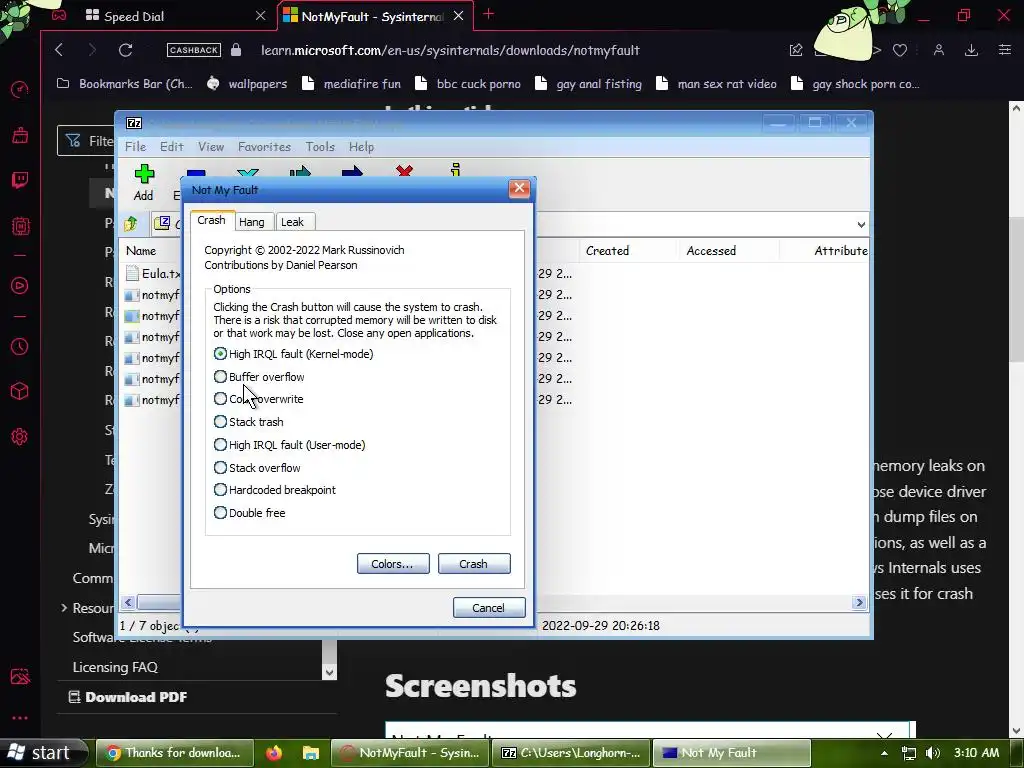The width and height of the screenshot is (1024, 768).
Task: Open the wallpapers bookmark
Action: click(247, 84)
